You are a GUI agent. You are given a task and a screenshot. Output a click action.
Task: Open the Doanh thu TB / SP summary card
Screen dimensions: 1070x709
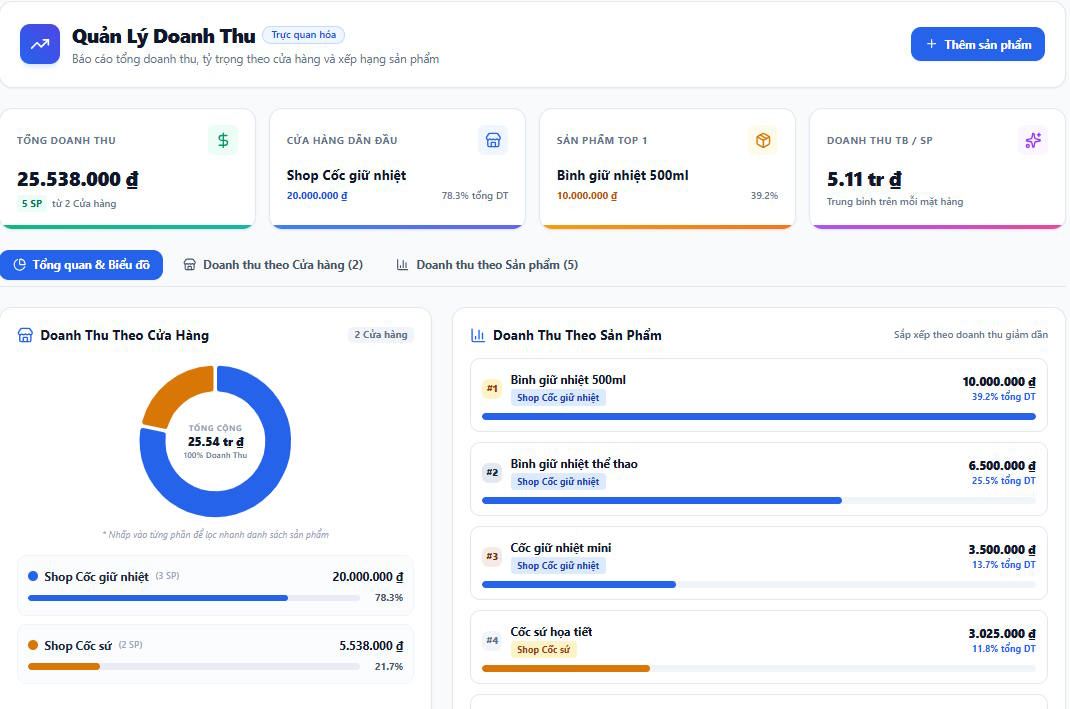pyautogui.click(x=938, y=169)
